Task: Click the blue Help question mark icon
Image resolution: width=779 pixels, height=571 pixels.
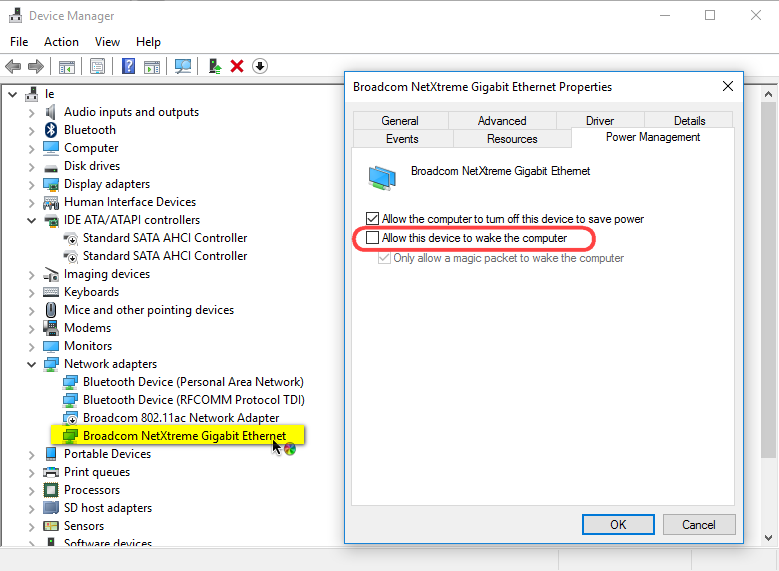Action: click(128, 66)
